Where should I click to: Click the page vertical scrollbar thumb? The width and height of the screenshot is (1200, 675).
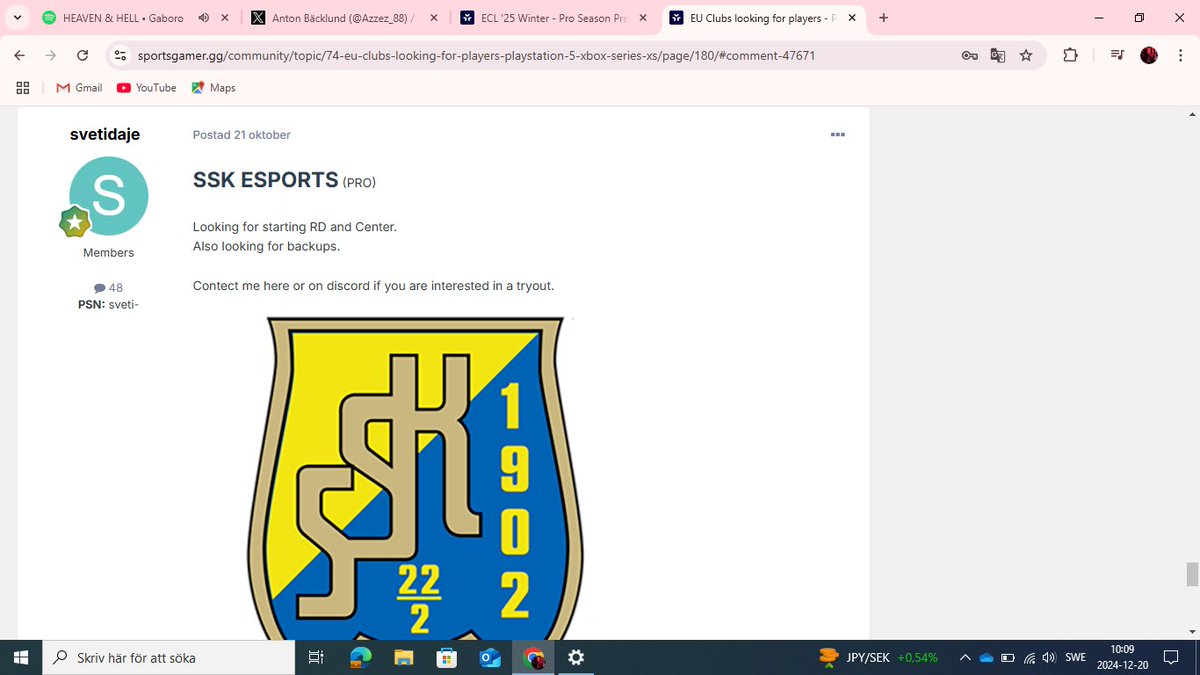(x=1192, y=574)
